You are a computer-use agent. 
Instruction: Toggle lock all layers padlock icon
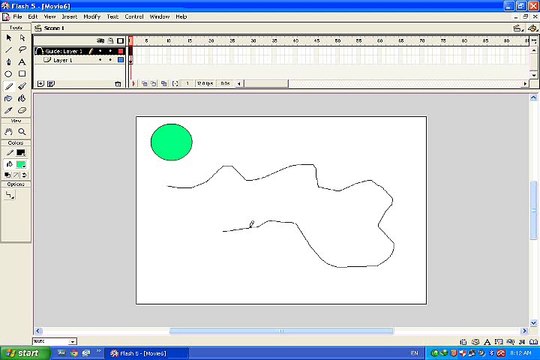click(111, 41)
